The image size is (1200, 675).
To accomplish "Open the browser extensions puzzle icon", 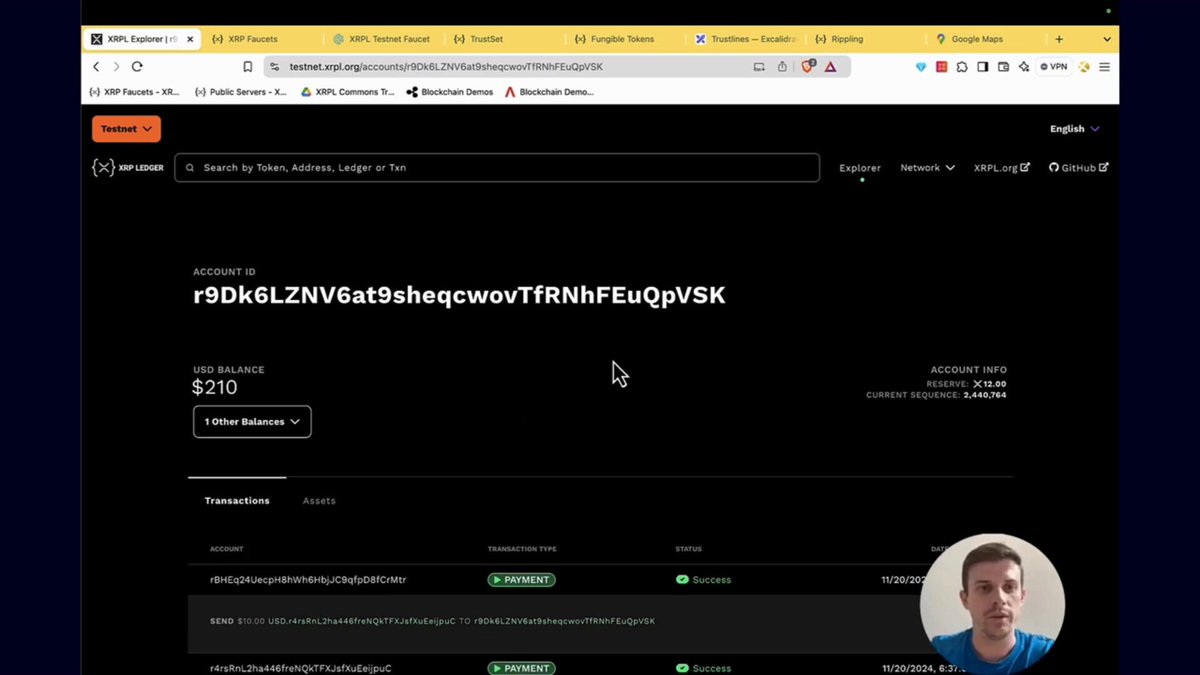I will click(962, 67).
